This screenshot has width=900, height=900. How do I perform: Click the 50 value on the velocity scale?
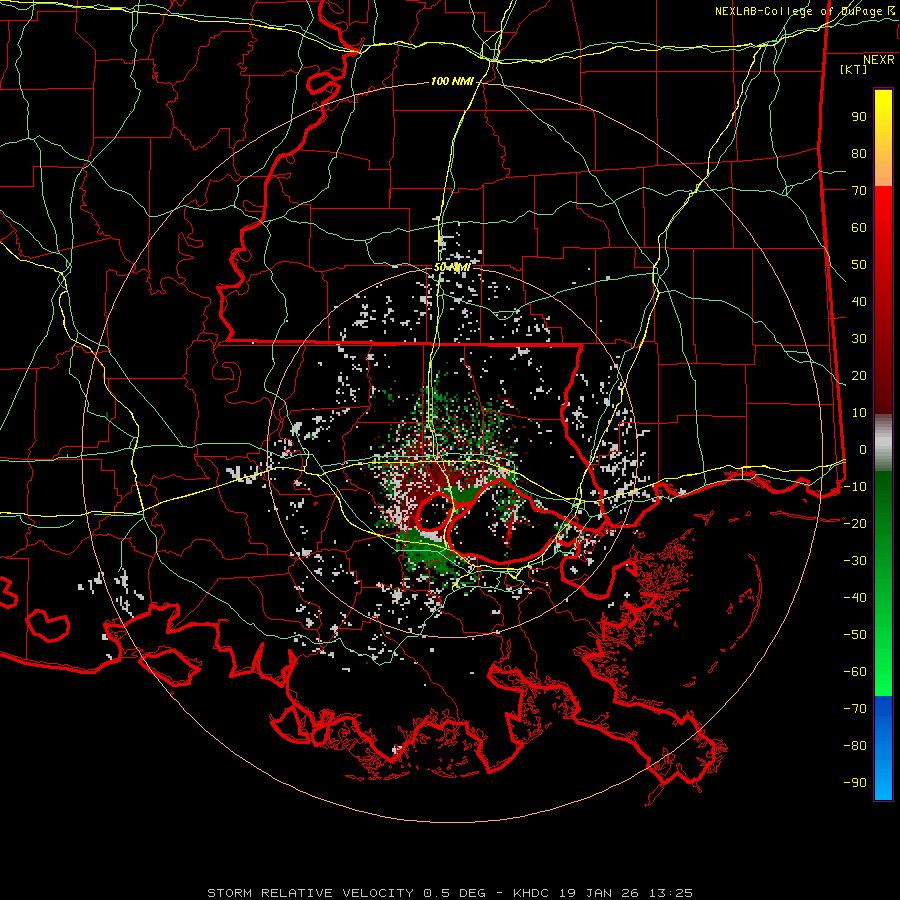[859, 265]
